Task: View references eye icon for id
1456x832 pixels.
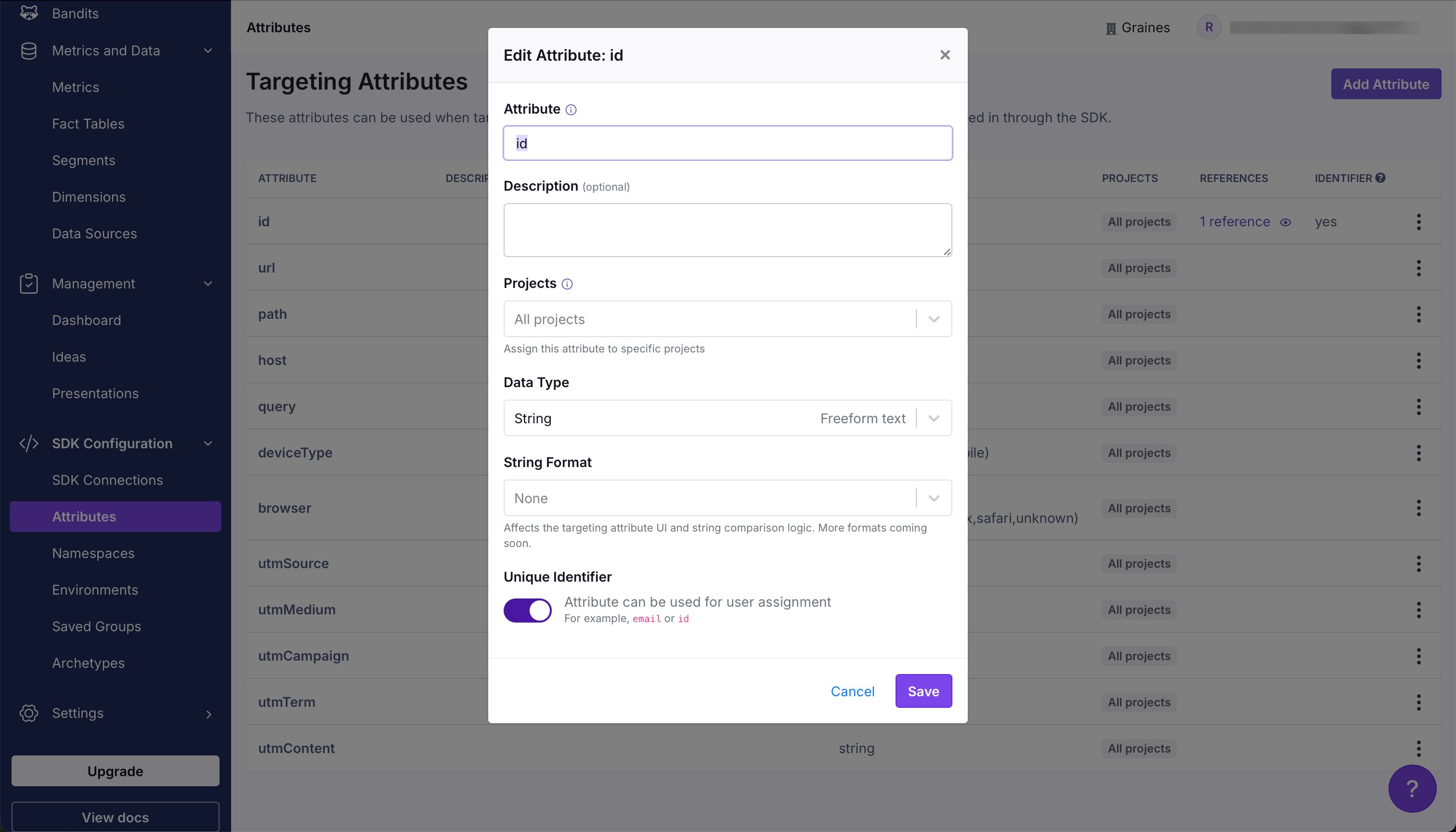Action: point(1286,222)
